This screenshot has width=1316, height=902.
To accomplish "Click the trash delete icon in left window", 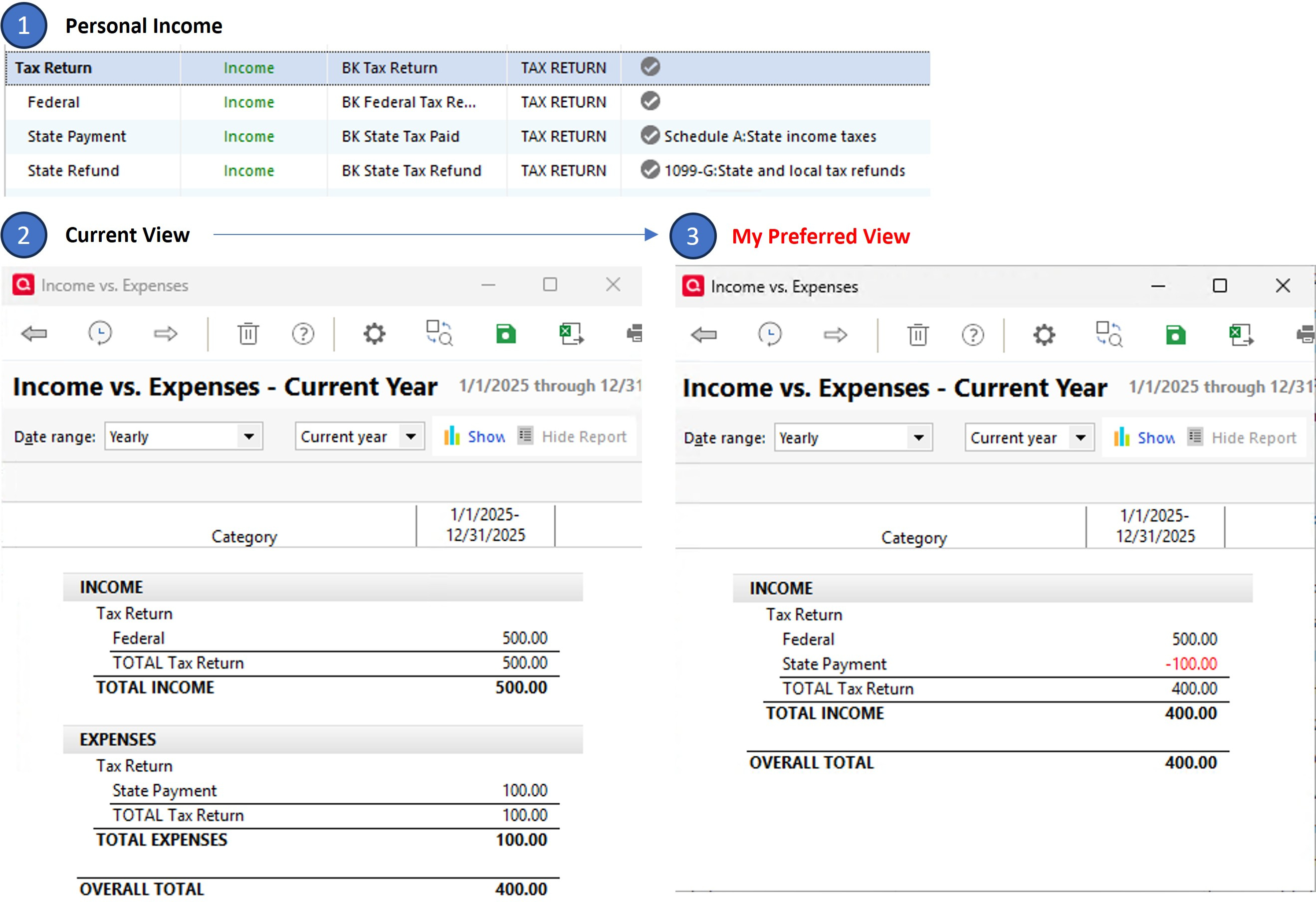I will click(x=247, y=333).
